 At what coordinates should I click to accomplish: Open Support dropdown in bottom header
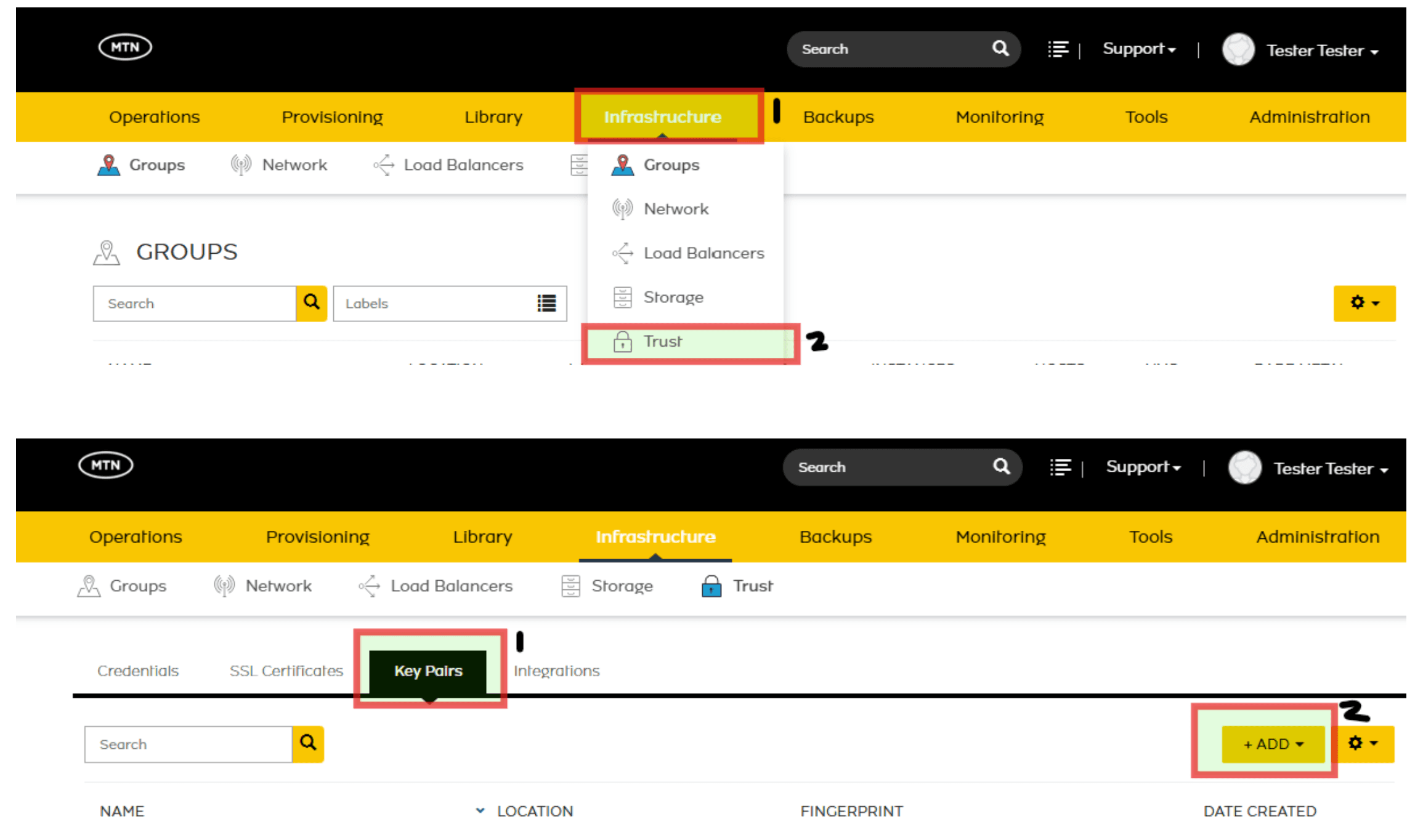(1143, 467)
